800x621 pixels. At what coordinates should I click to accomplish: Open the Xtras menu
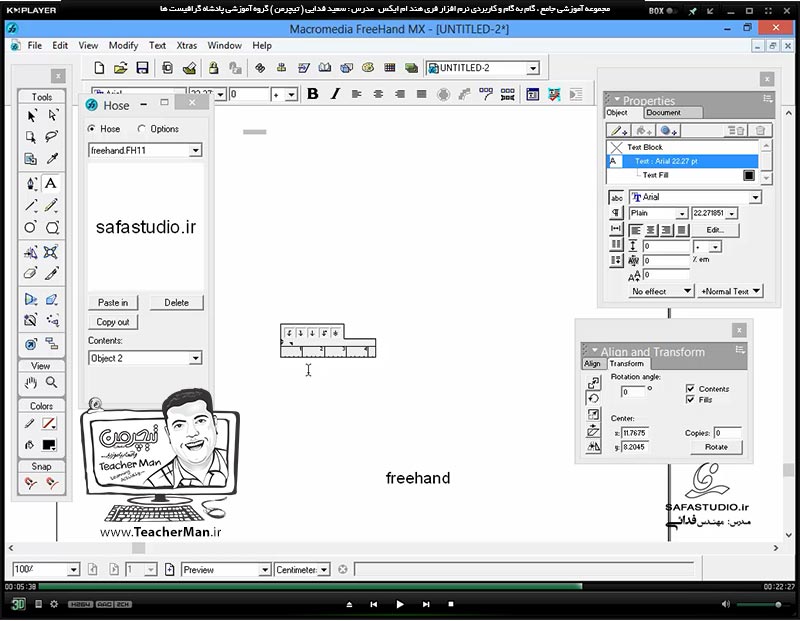[x=187, y=45]
